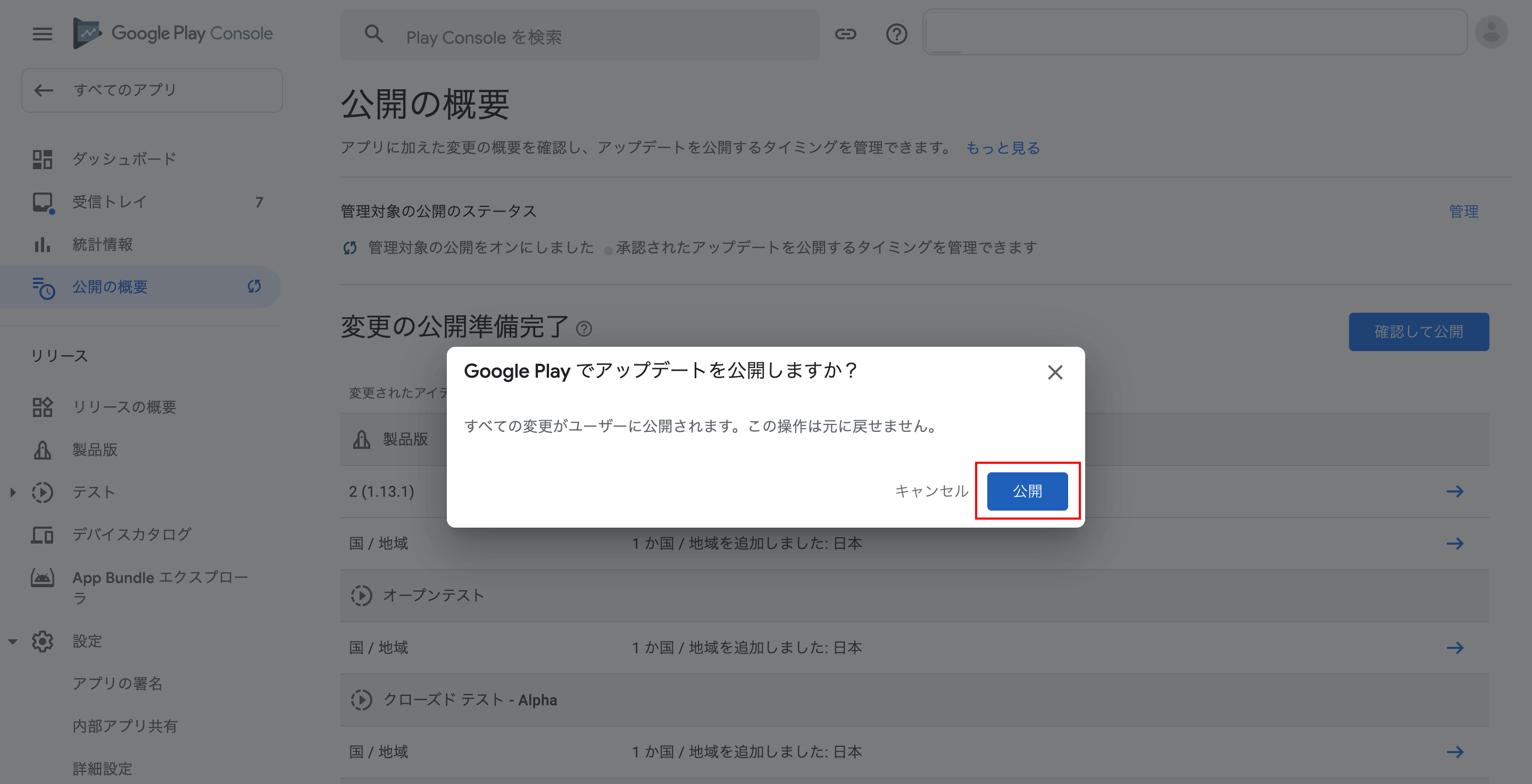Click Play Console を検索 search field

click(580, 35)
